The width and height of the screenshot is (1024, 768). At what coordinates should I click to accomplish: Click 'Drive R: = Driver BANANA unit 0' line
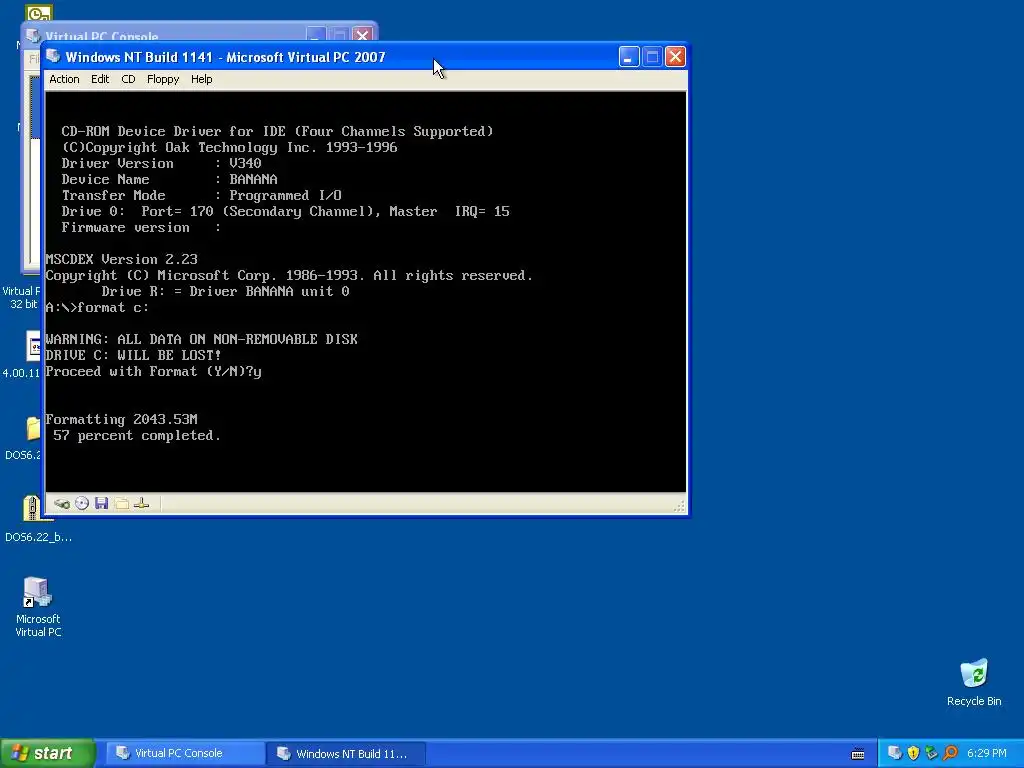click(225, 291)
